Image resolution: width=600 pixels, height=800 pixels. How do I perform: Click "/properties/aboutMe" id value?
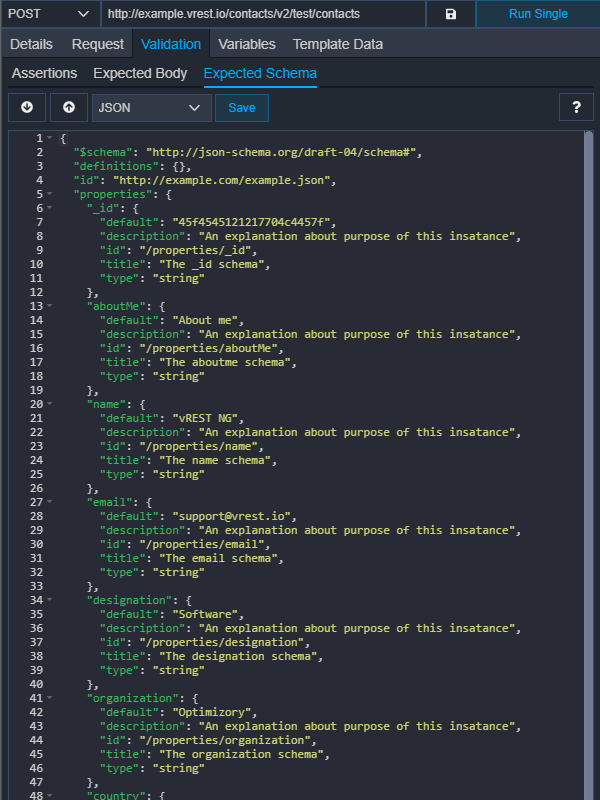(208, 348)
